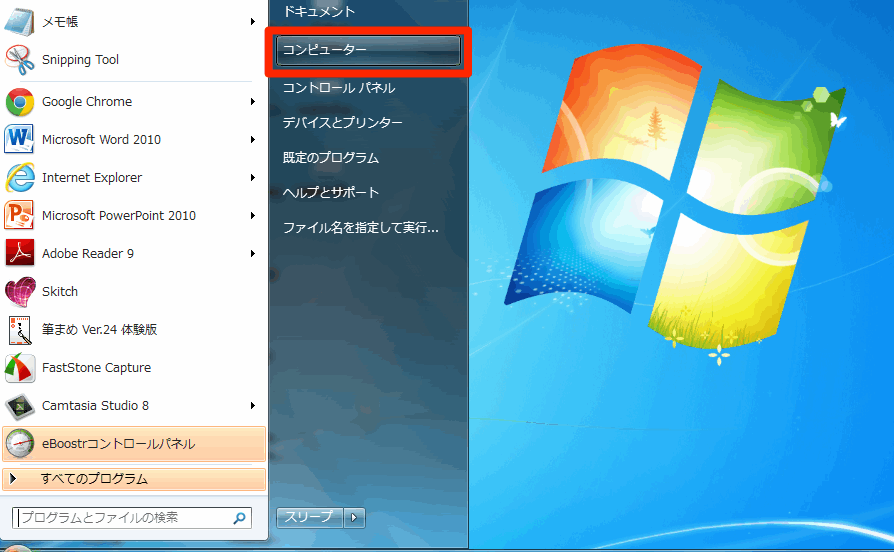Launch the Microsoft PowerPoint 2010 icon
The image size is (894, 552).
coord(19,216)
